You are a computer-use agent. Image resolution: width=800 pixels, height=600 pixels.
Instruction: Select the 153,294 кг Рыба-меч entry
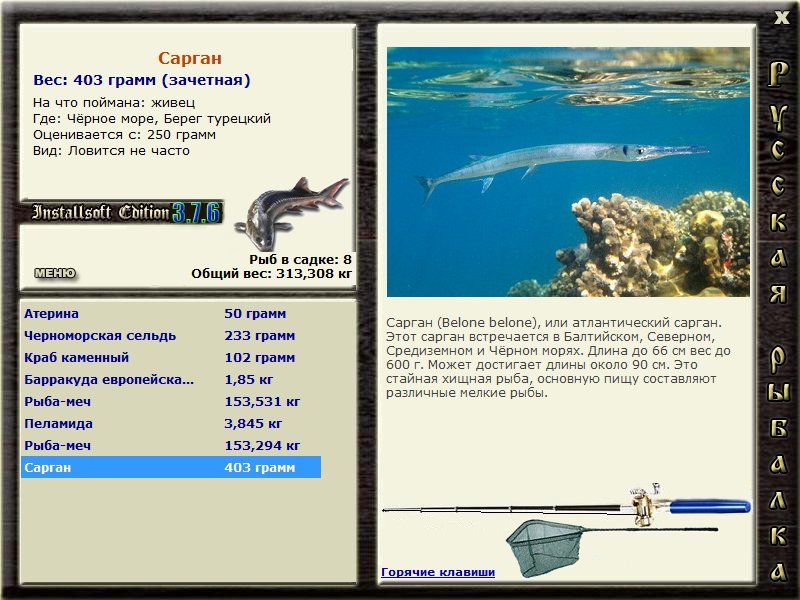[x=171, y=445]
